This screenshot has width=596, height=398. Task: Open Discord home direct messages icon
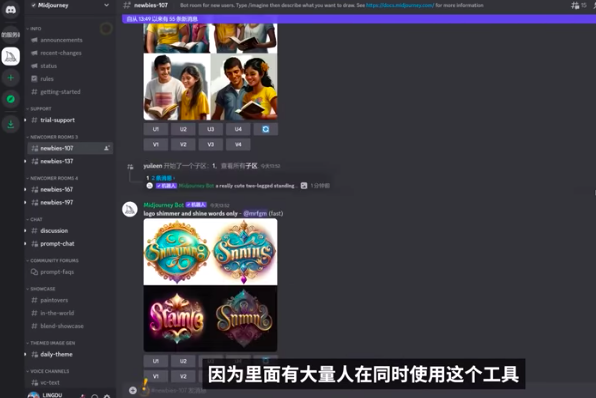(x=11, y=10)
